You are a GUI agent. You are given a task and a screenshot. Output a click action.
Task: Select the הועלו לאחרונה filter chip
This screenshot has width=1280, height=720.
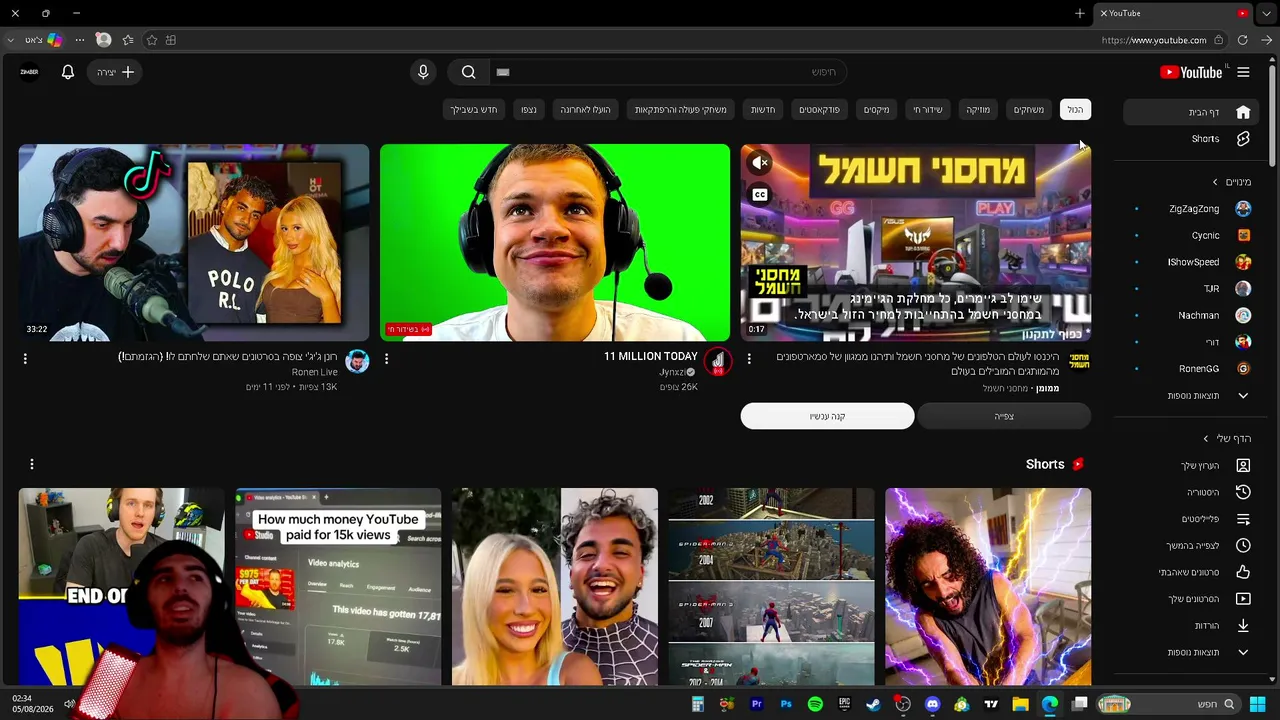coord(586,110)
